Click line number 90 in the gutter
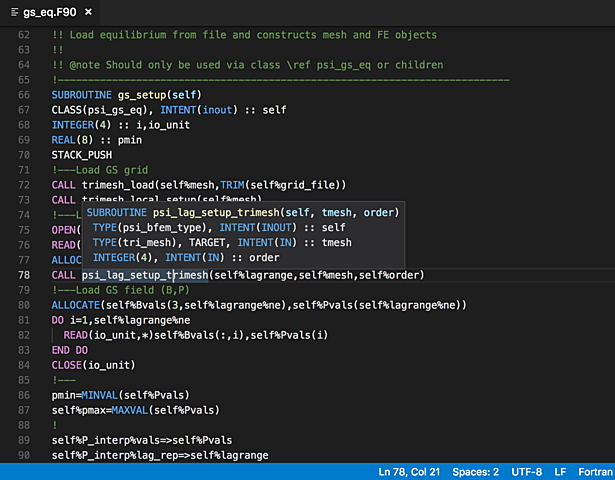 24,455
